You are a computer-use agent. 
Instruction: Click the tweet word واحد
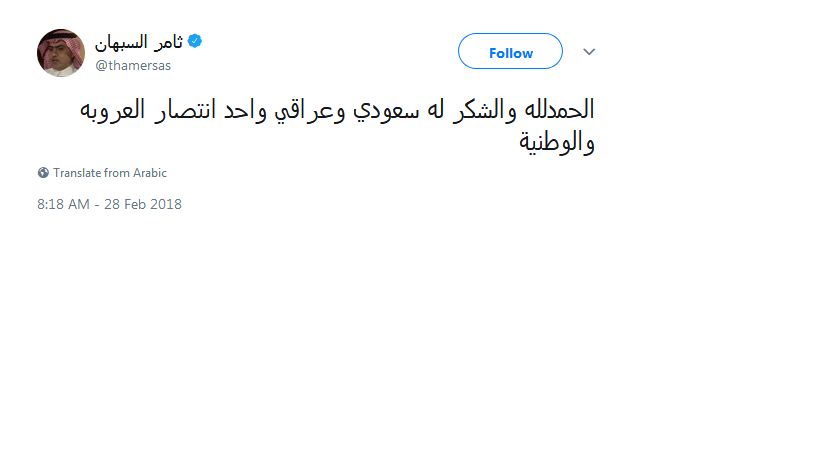pyautogui.click(x=245, y=111)
